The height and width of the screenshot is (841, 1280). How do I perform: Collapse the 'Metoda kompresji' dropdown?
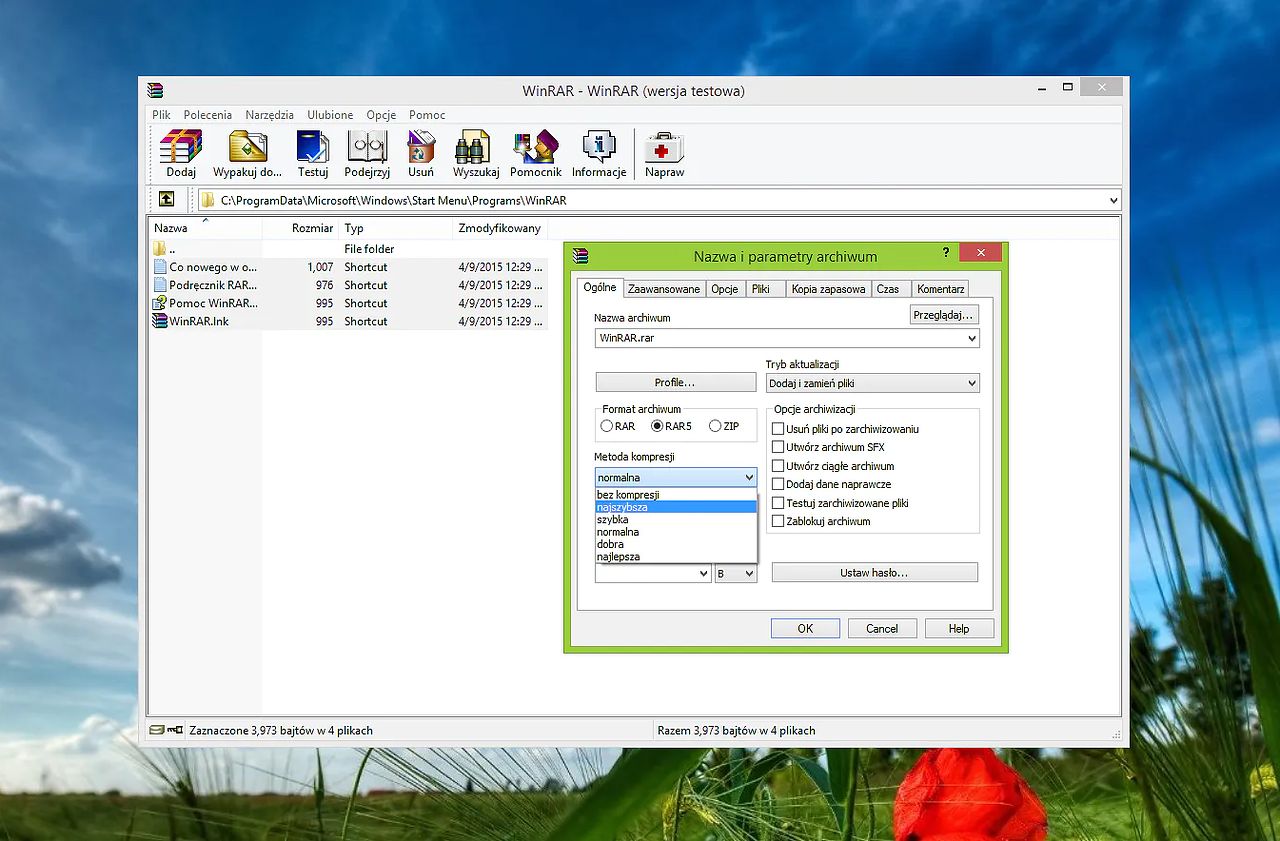(x=749, y=478)
